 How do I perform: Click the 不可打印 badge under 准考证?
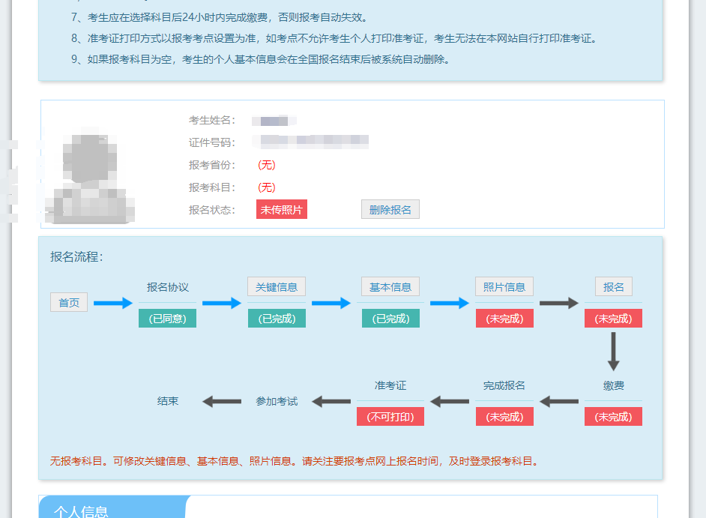(x=390, y=417)
